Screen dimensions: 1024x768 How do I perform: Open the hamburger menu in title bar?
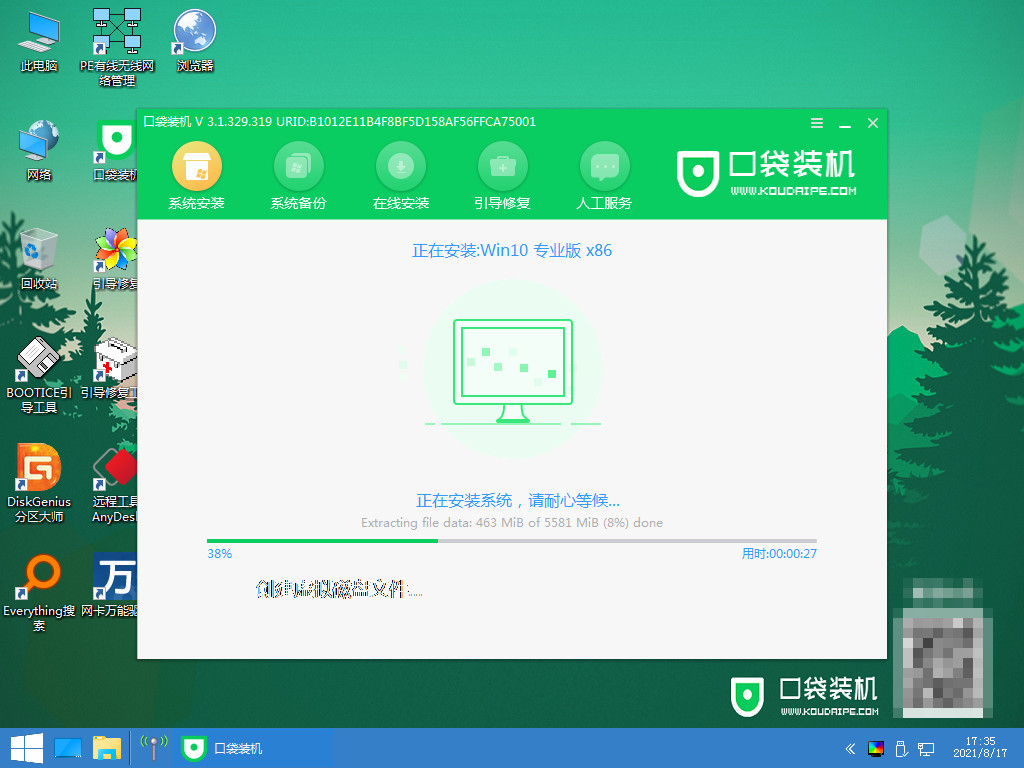click(x=816, y=123)
